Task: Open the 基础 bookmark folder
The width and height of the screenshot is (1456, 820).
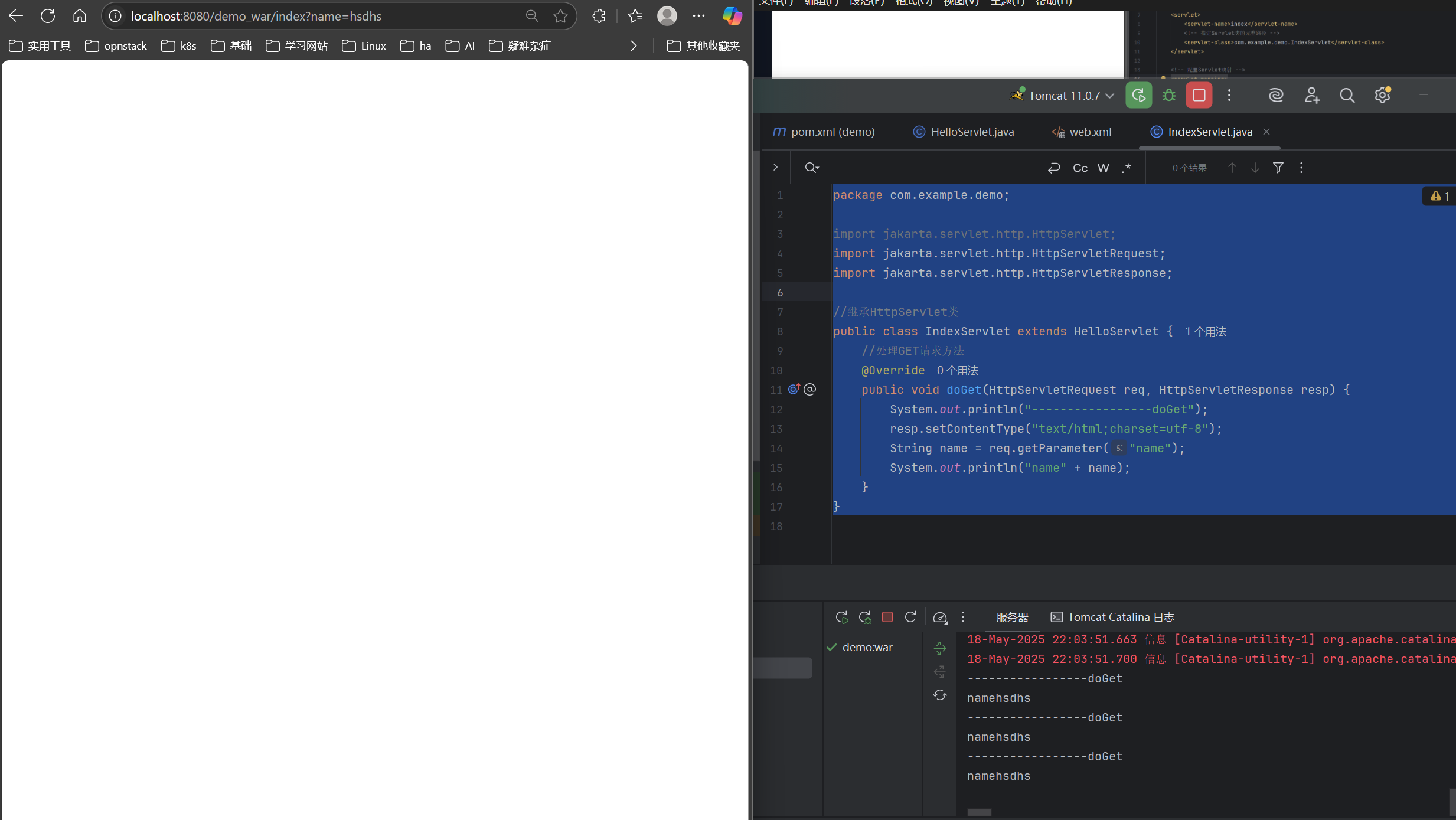Action: (x=231, y=45)
